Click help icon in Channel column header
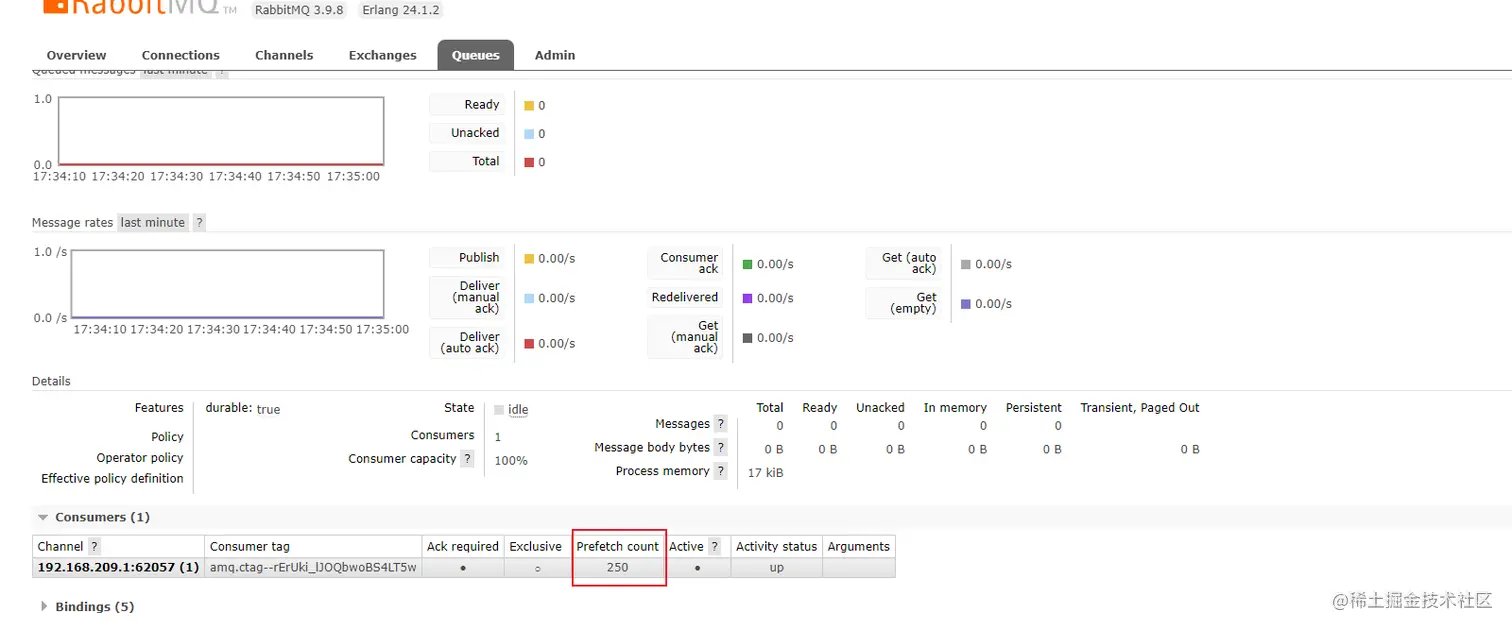Viewport: 1512px width, 630px height. (x=94, y=546)
